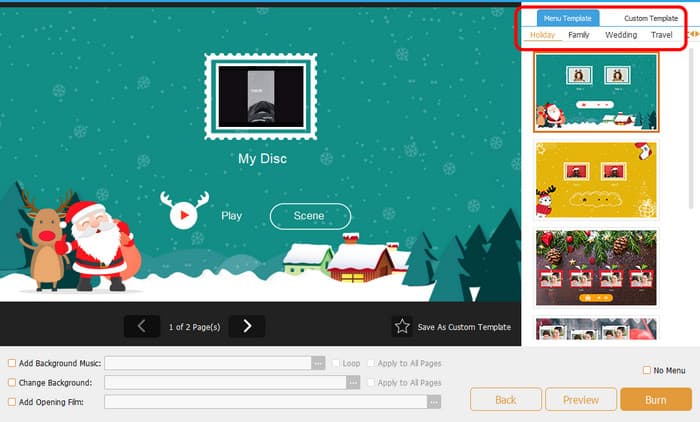Click the Scene button in menu
The height and width of the screenshot is (422, 700).
[310, 216]
